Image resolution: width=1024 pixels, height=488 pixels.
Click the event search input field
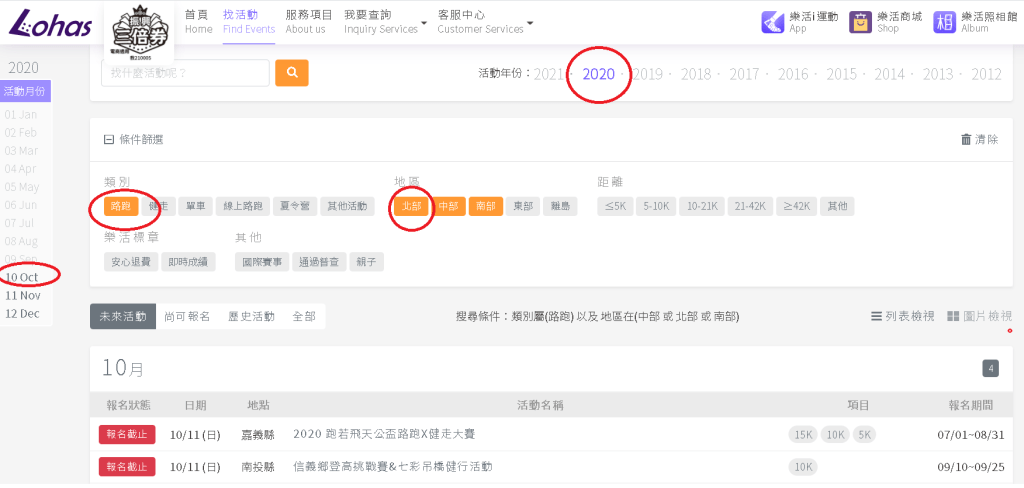point(185,73)
